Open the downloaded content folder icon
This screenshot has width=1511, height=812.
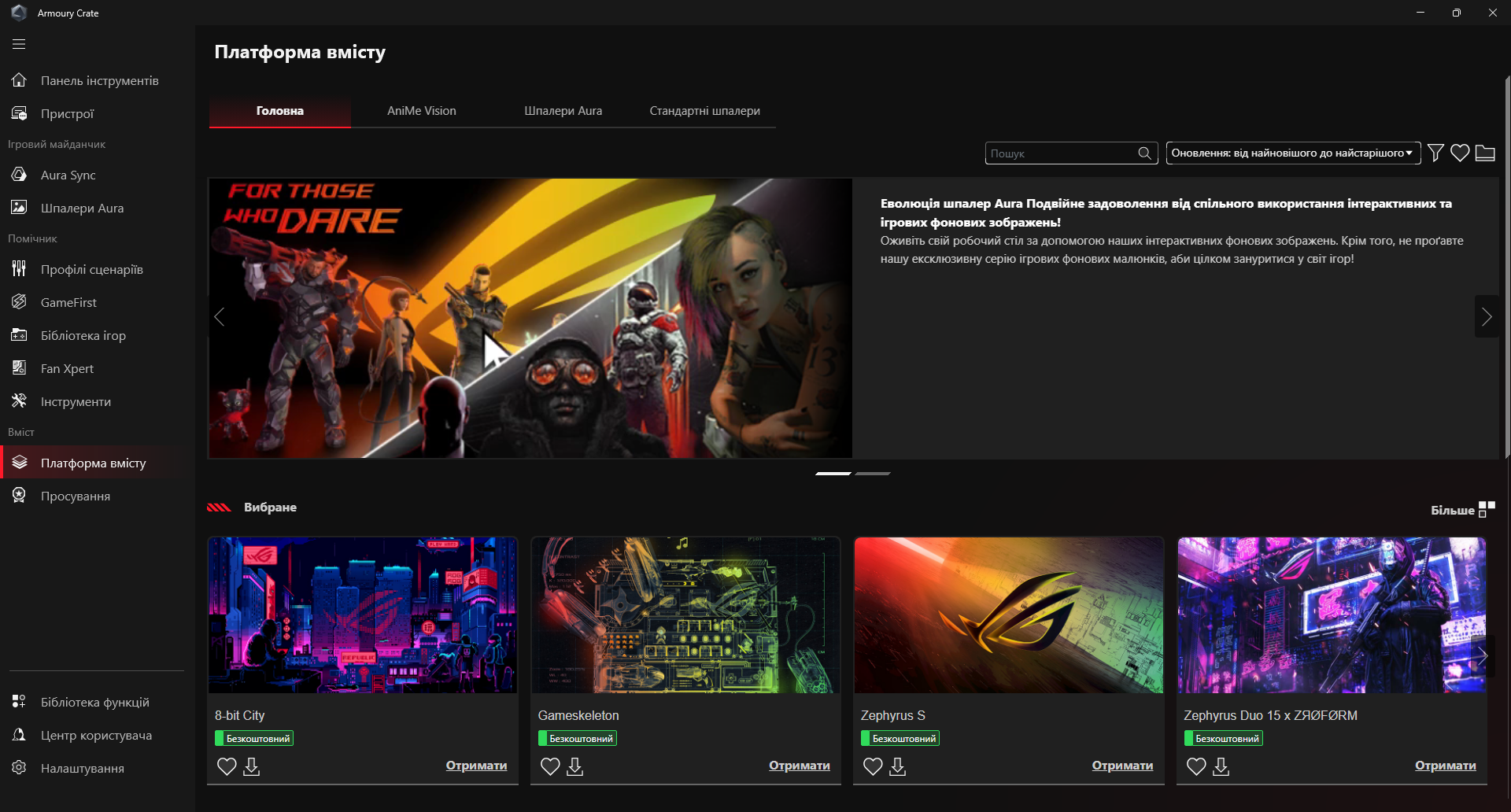tap(1485, 153)
